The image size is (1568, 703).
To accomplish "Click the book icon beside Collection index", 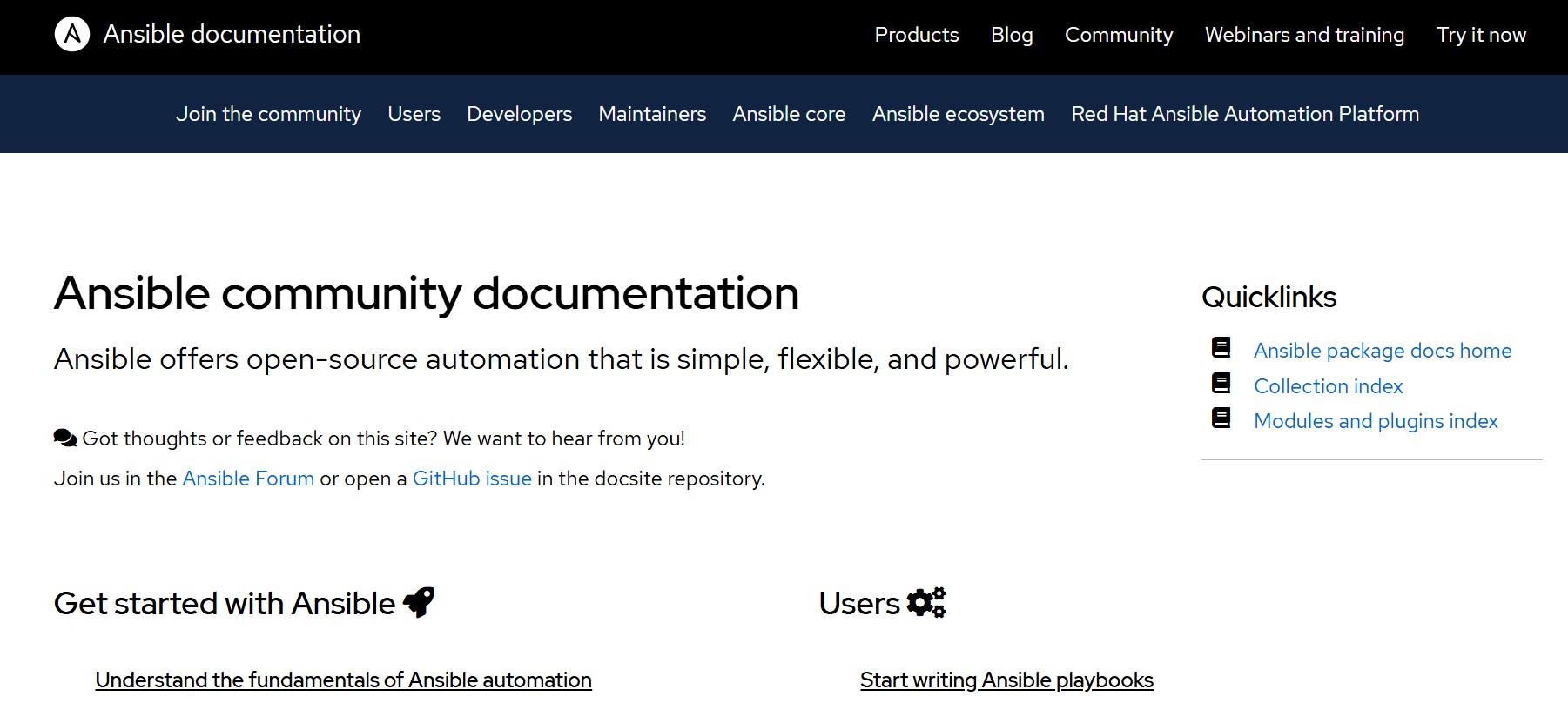I will (x=1221, y=383).
